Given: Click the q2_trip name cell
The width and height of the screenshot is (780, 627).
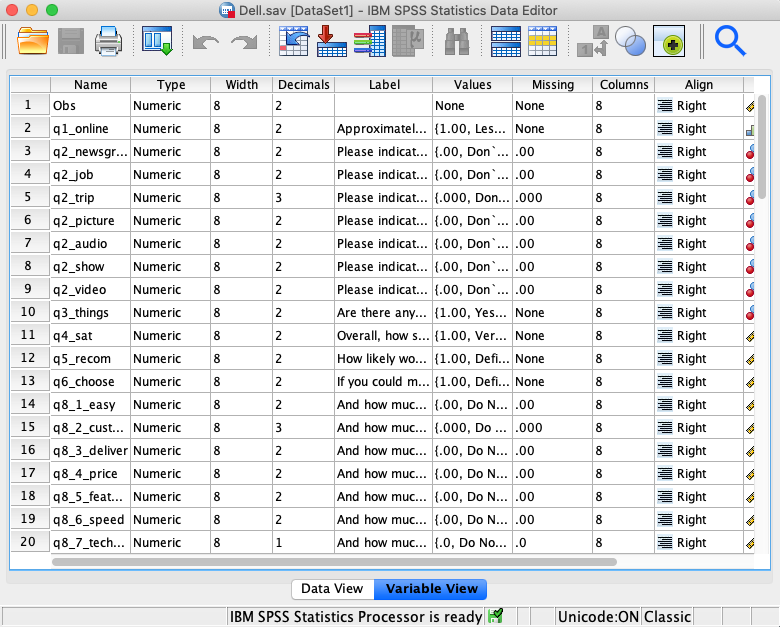Looking at the screenshot, I should (91, 198).
